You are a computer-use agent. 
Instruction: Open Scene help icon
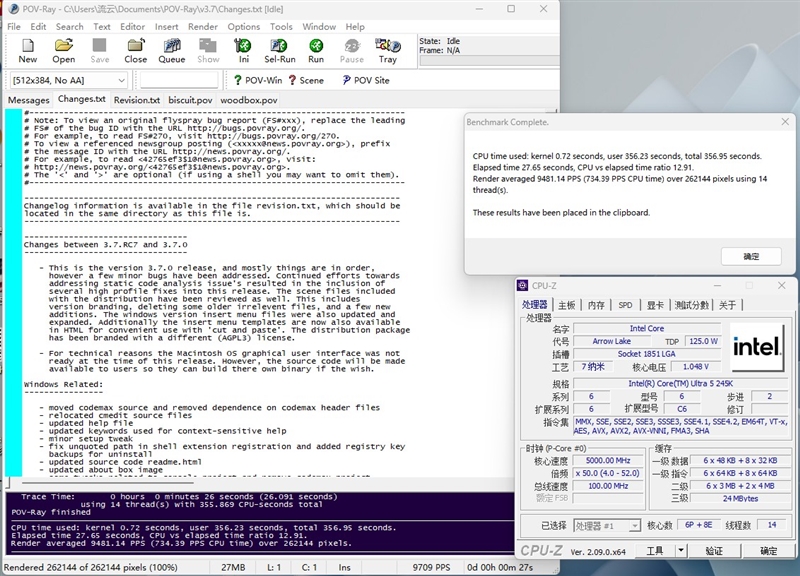click(x=306, y=80)
